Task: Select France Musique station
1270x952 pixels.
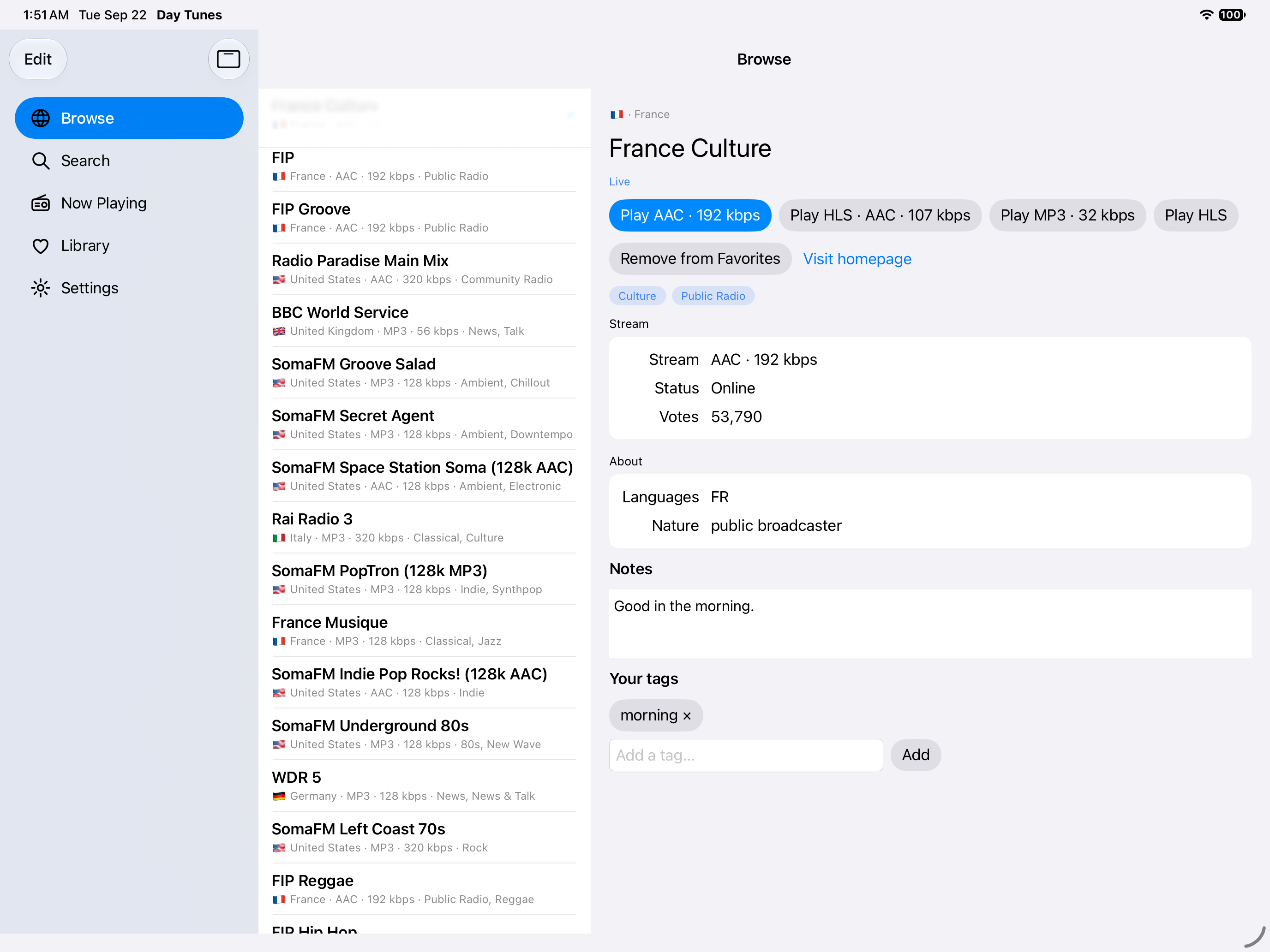Action: click(x=424, y=631)
